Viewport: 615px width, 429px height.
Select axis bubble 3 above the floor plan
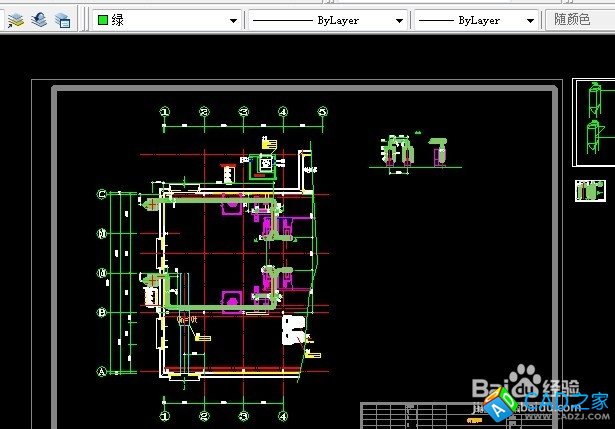coord(244,112)
